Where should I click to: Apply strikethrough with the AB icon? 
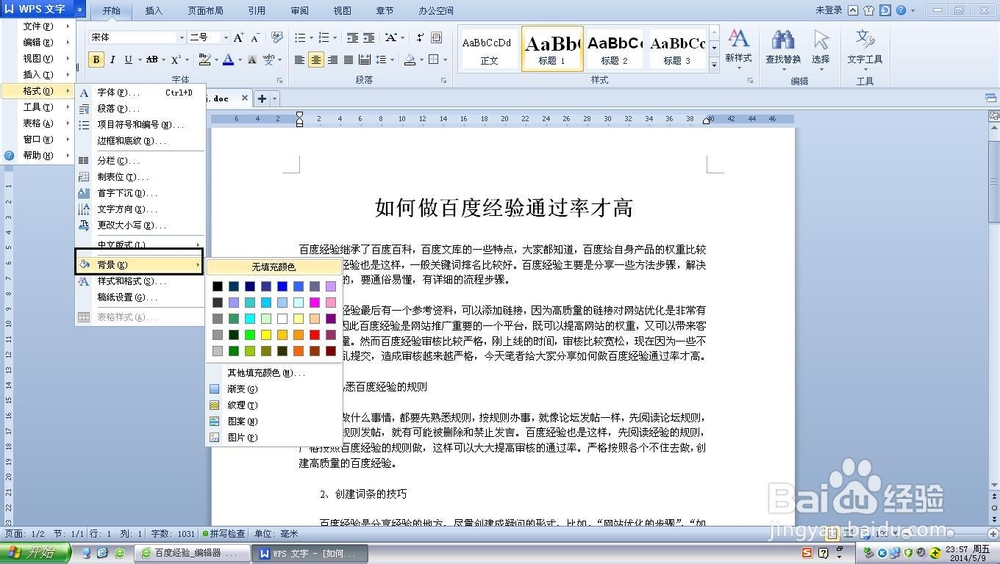tap(152, 59)
